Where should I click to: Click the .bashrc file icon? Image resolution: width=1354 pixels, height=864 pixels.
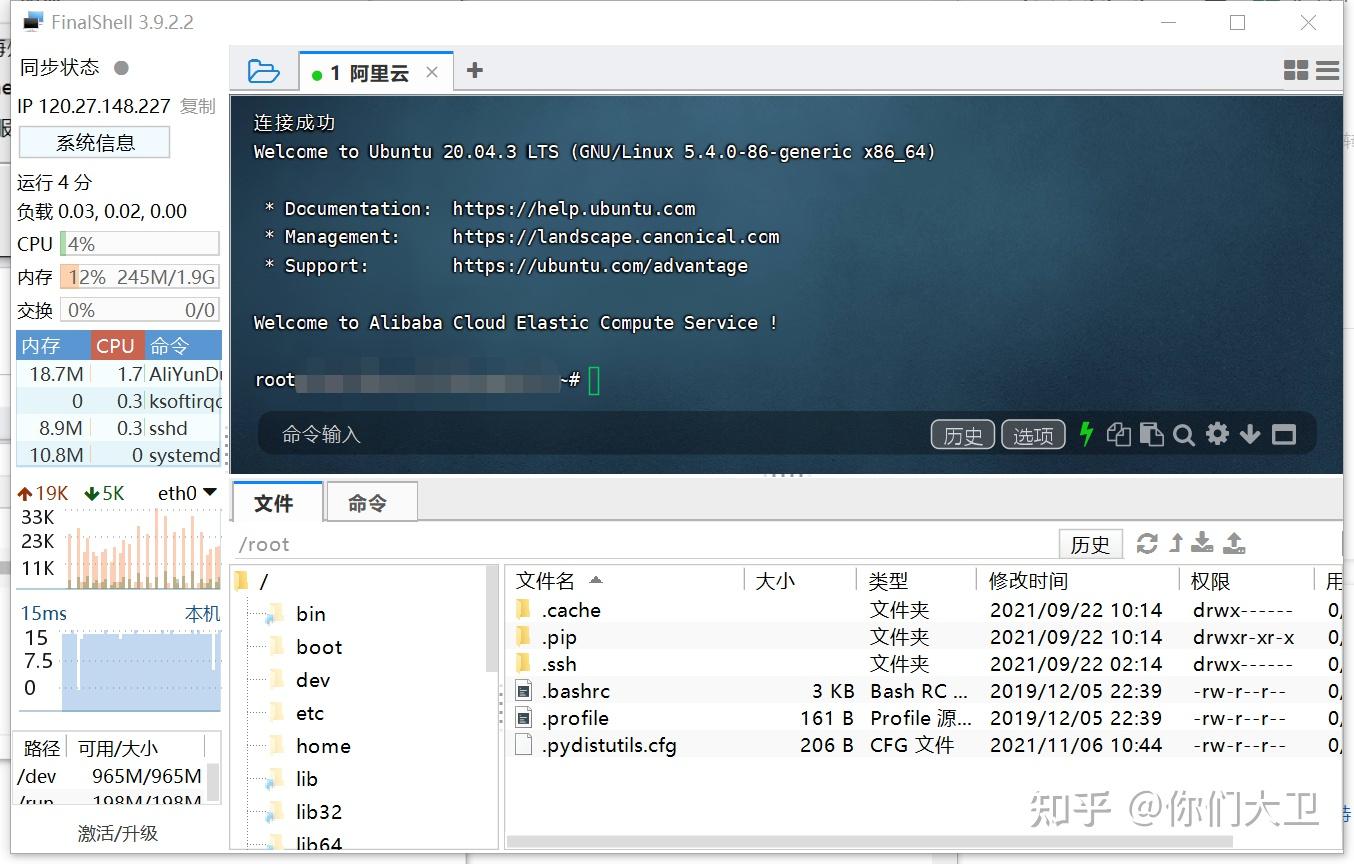point(524,691)
